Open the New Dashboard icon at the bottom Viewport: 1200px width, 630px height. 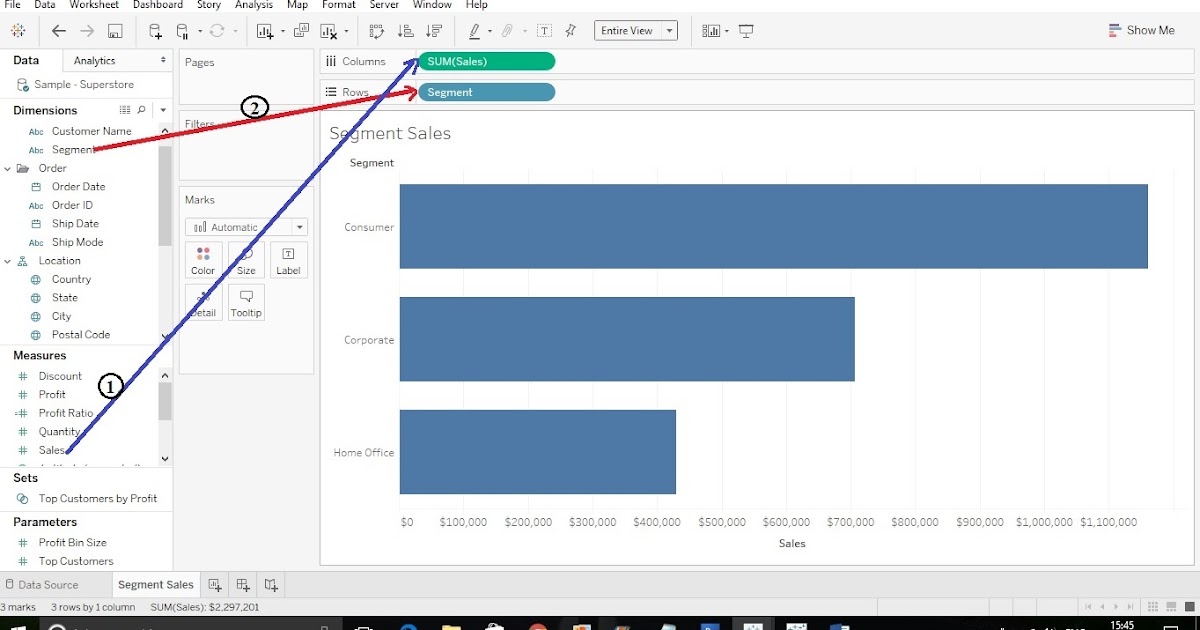tap(241, 584)
